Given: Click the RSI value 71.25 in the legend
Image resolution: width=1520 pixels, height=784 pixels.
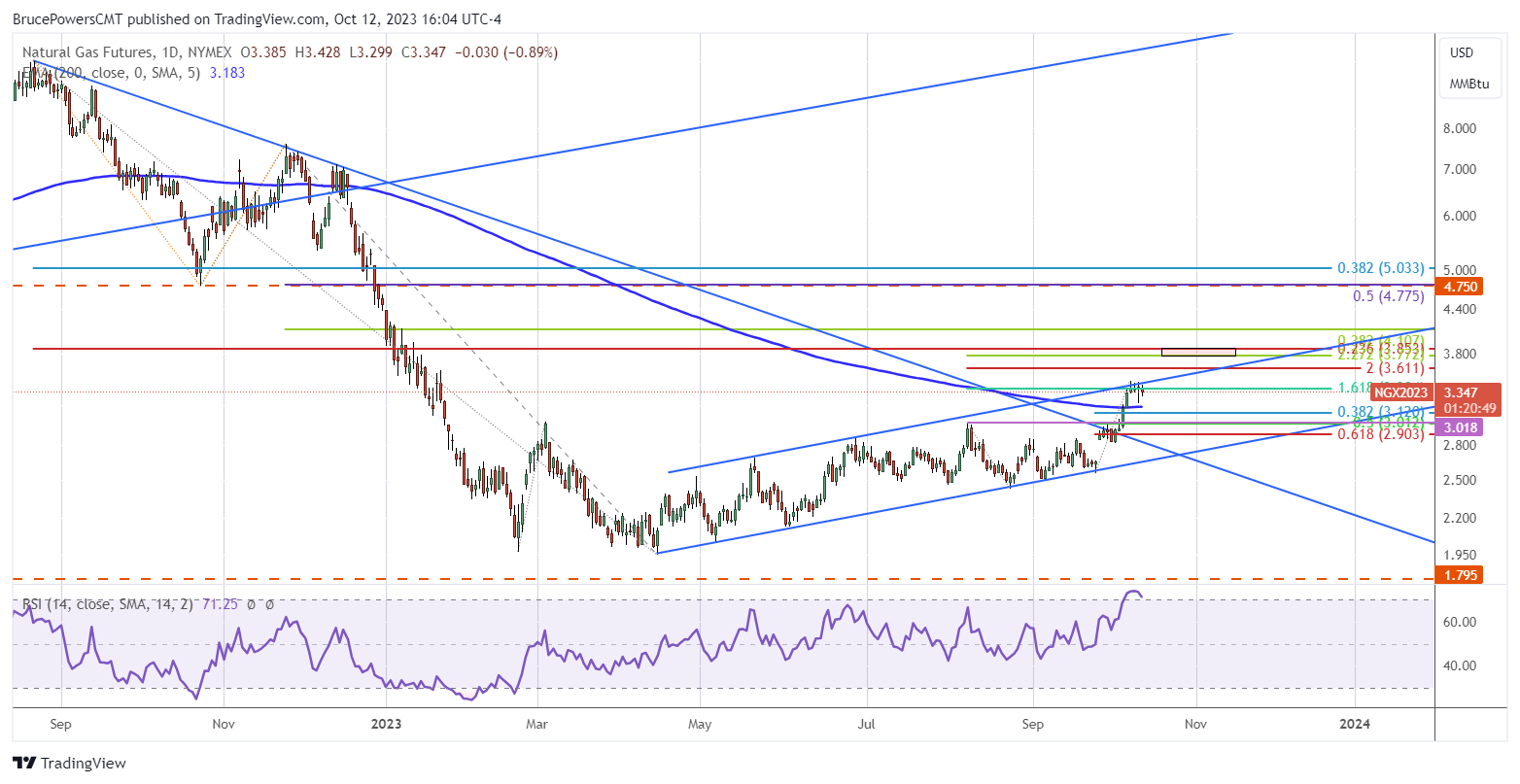Looking at the screenshot, I should pyautogui.click(x=219, y=604).
